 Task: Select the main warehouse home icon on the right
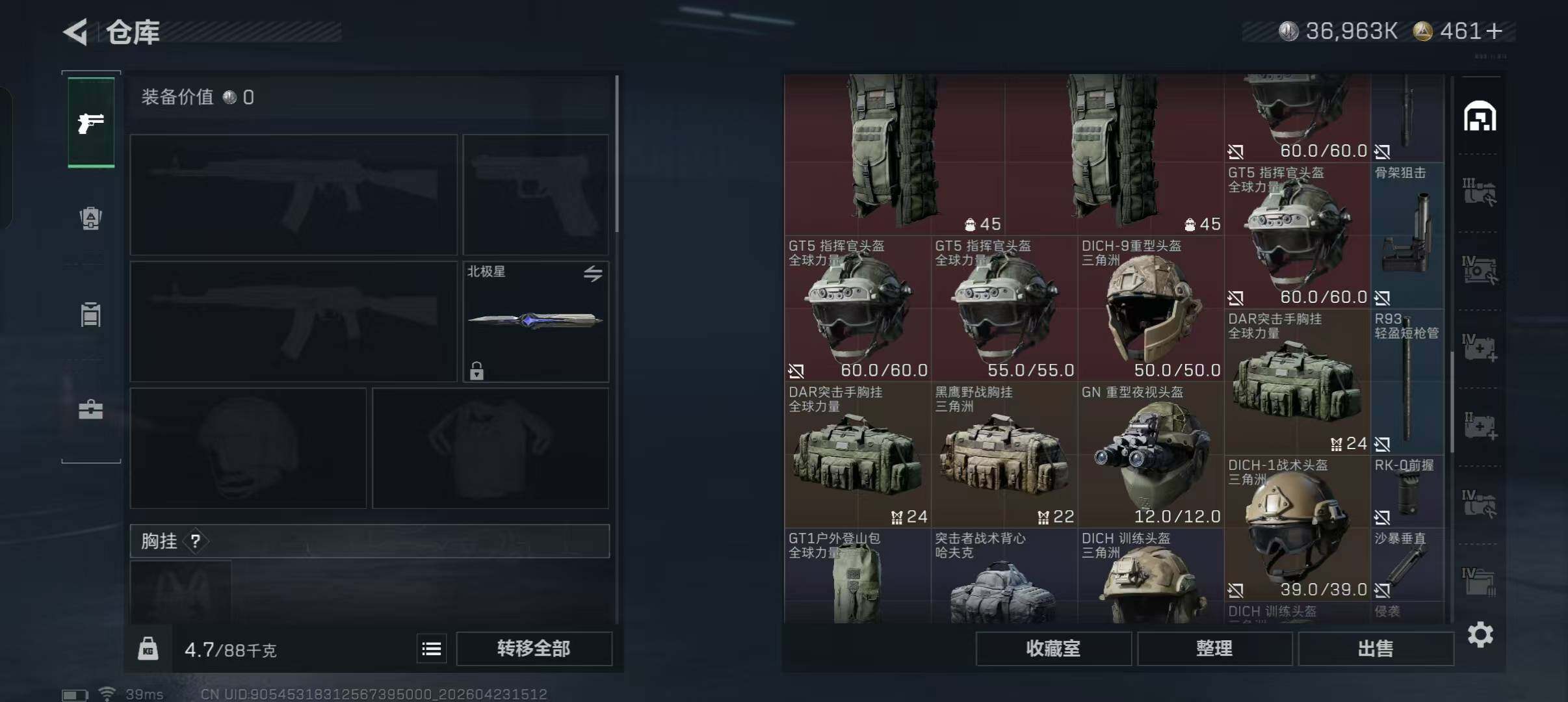point(1480,117)
